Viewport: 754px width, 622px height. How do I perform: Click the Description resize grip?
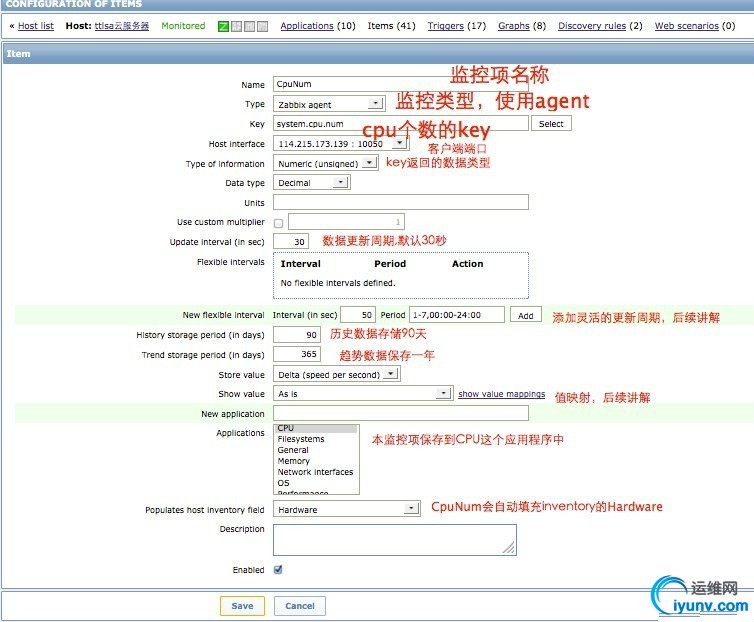509,548
